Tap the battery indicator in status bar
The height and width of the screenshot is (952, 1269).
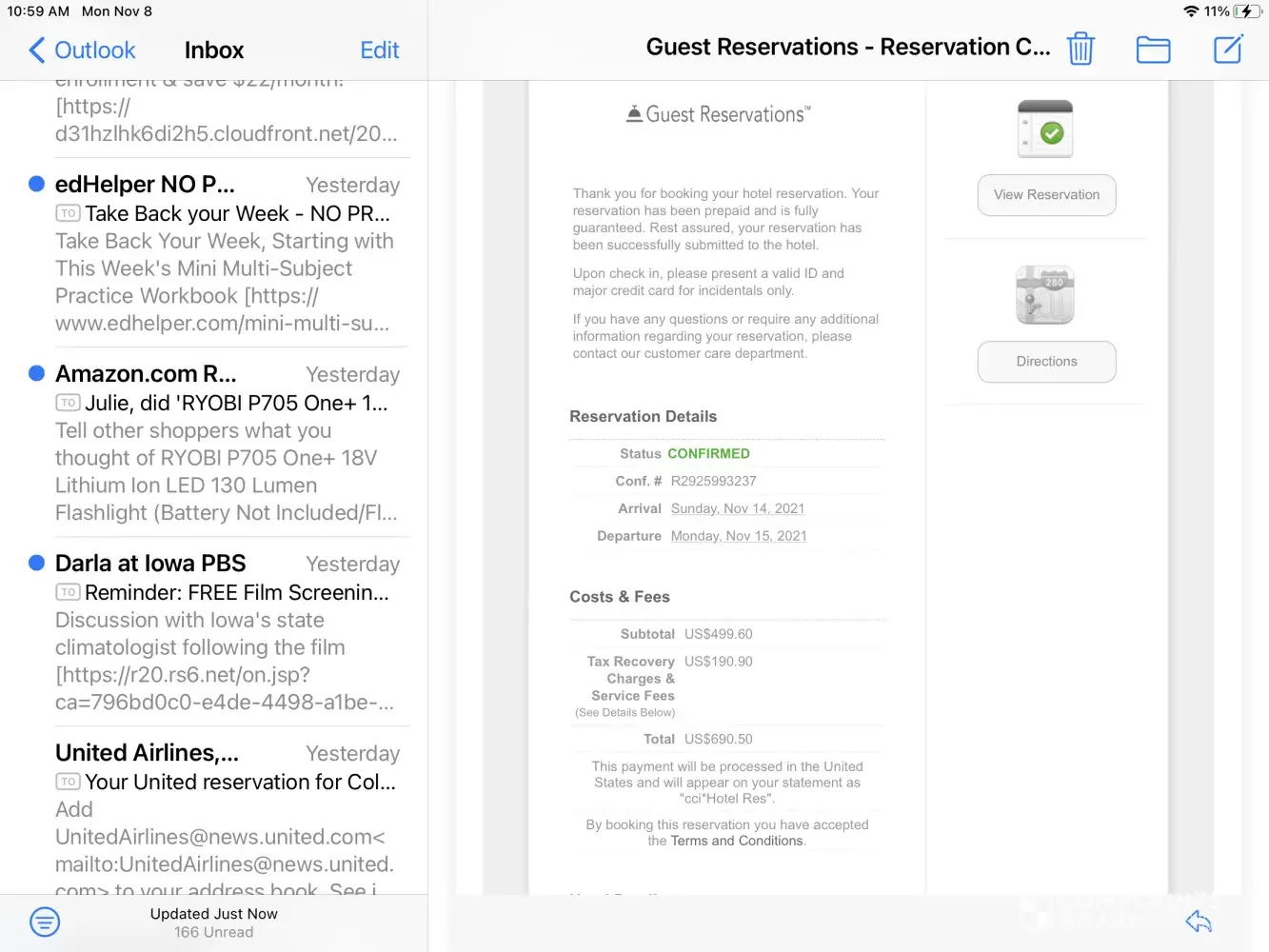tap(1246, 11)
